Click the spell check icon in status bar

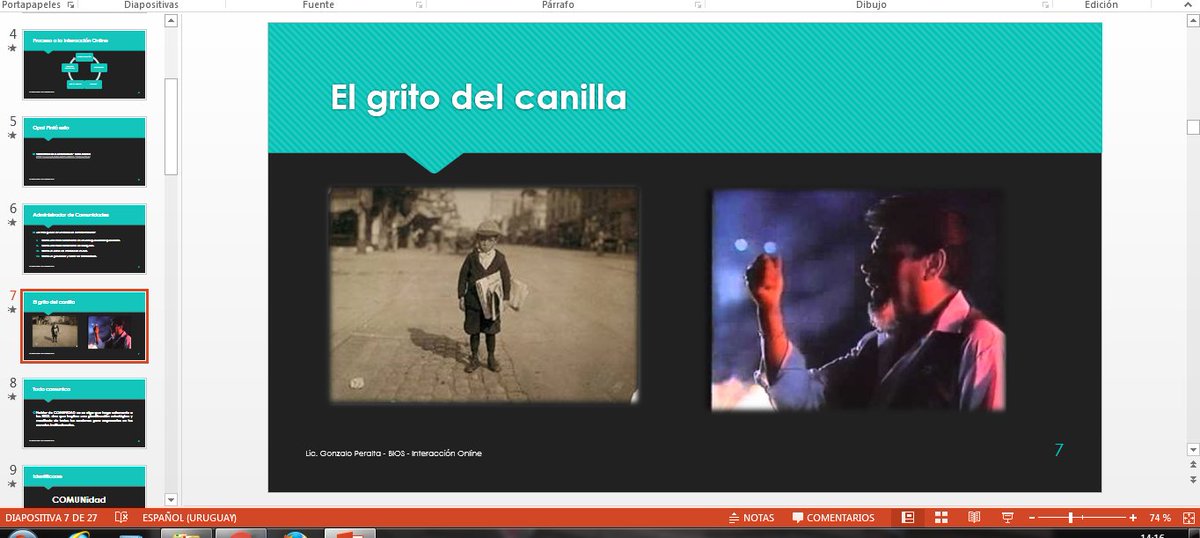coord(121,518)
